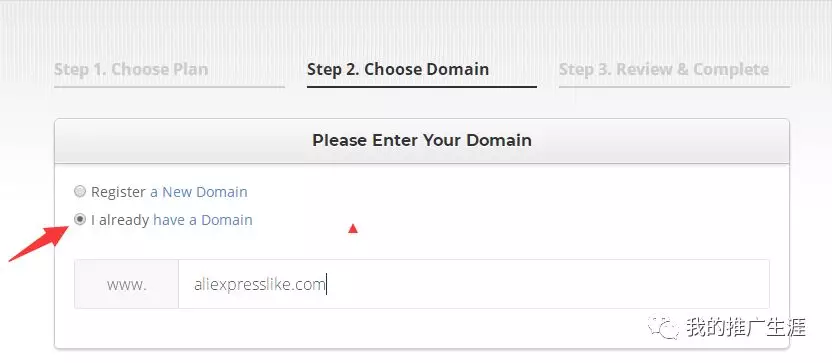Select the Register a New Domain radio
The image size is (832, 363).
(80, 191)
